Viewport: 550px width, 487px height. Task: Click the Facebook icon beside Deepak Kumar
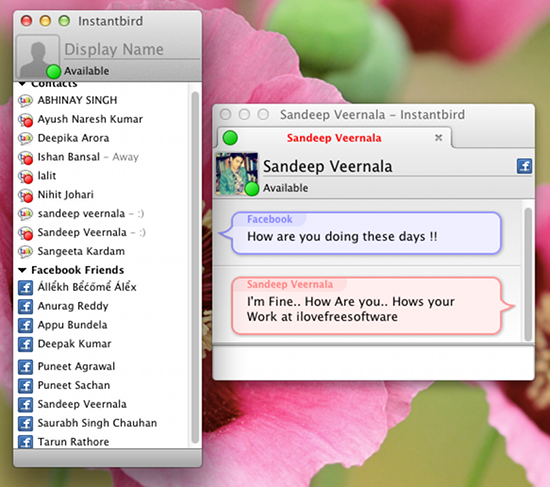coord(26,344)
